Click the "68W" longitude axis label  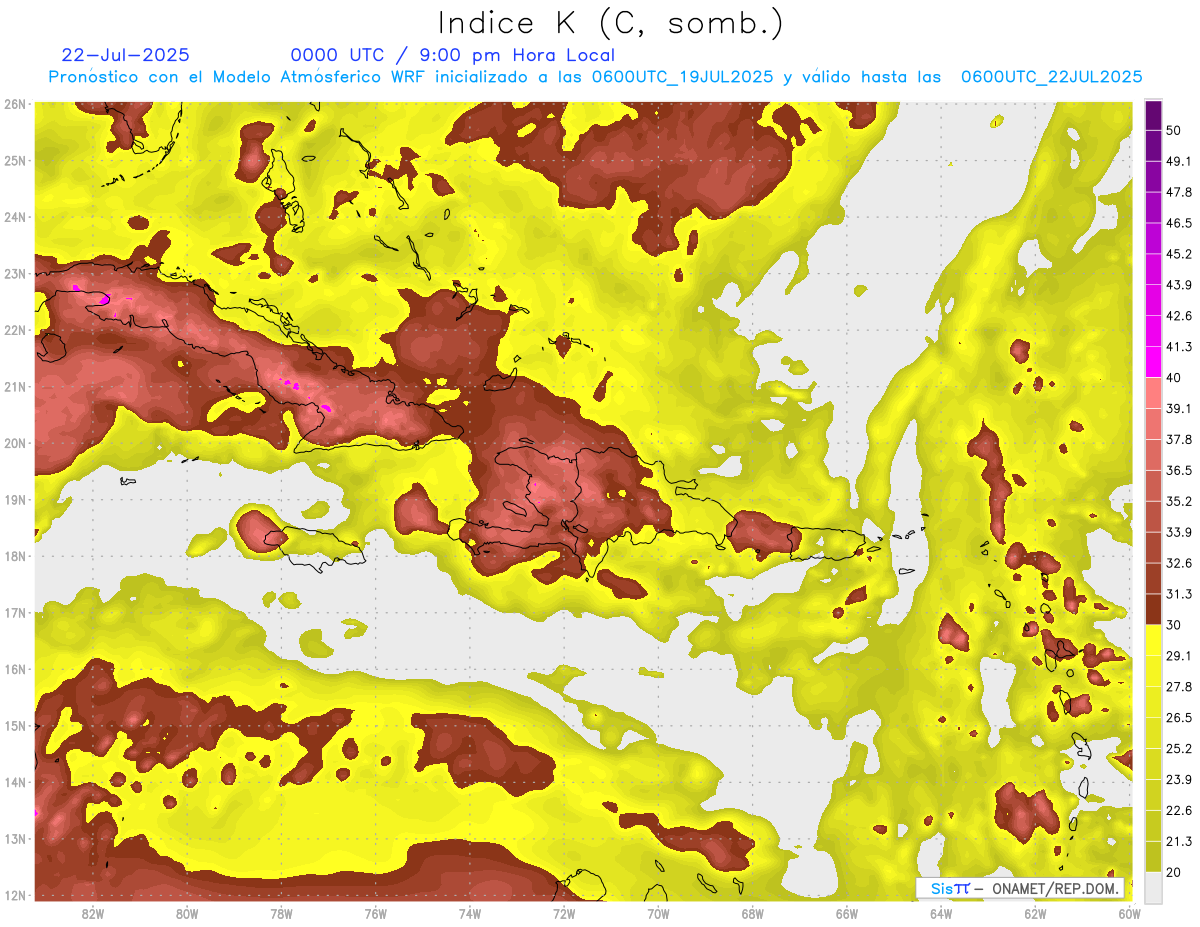[752, 914]
